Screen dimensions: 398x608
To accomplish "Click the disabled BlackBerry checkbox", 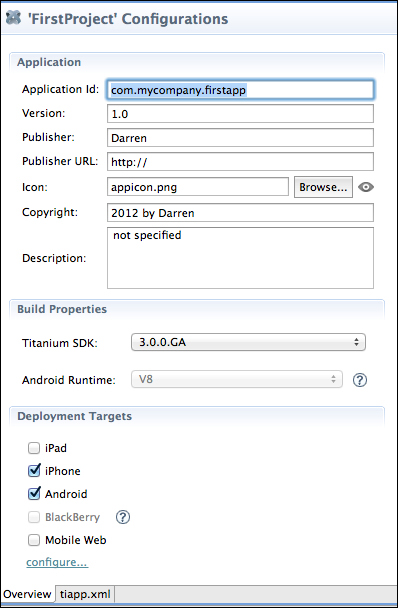I will coord(34,517).
